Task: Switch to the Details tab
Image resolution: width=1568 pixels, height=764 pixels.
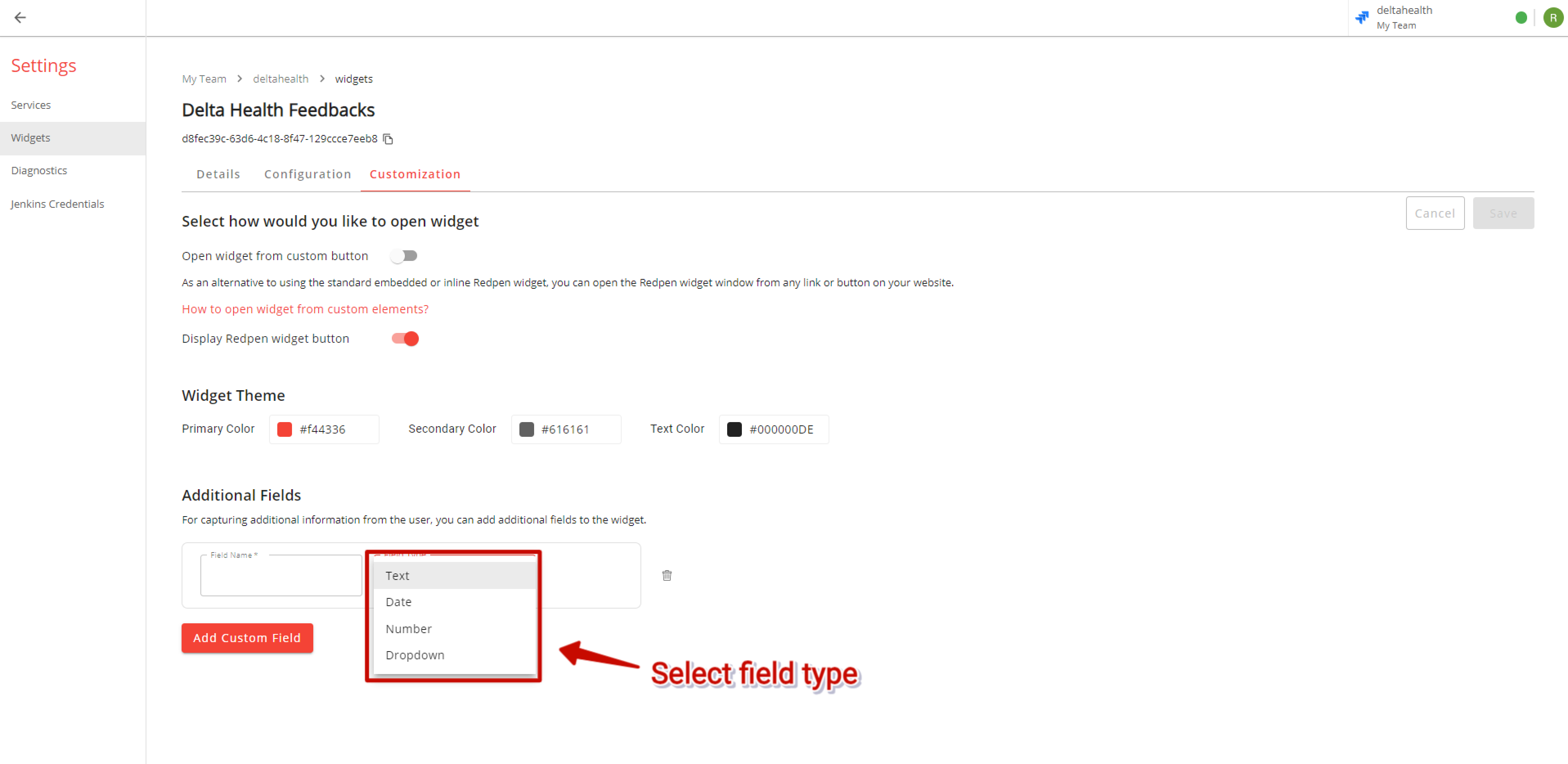Action: pos(218,174)
